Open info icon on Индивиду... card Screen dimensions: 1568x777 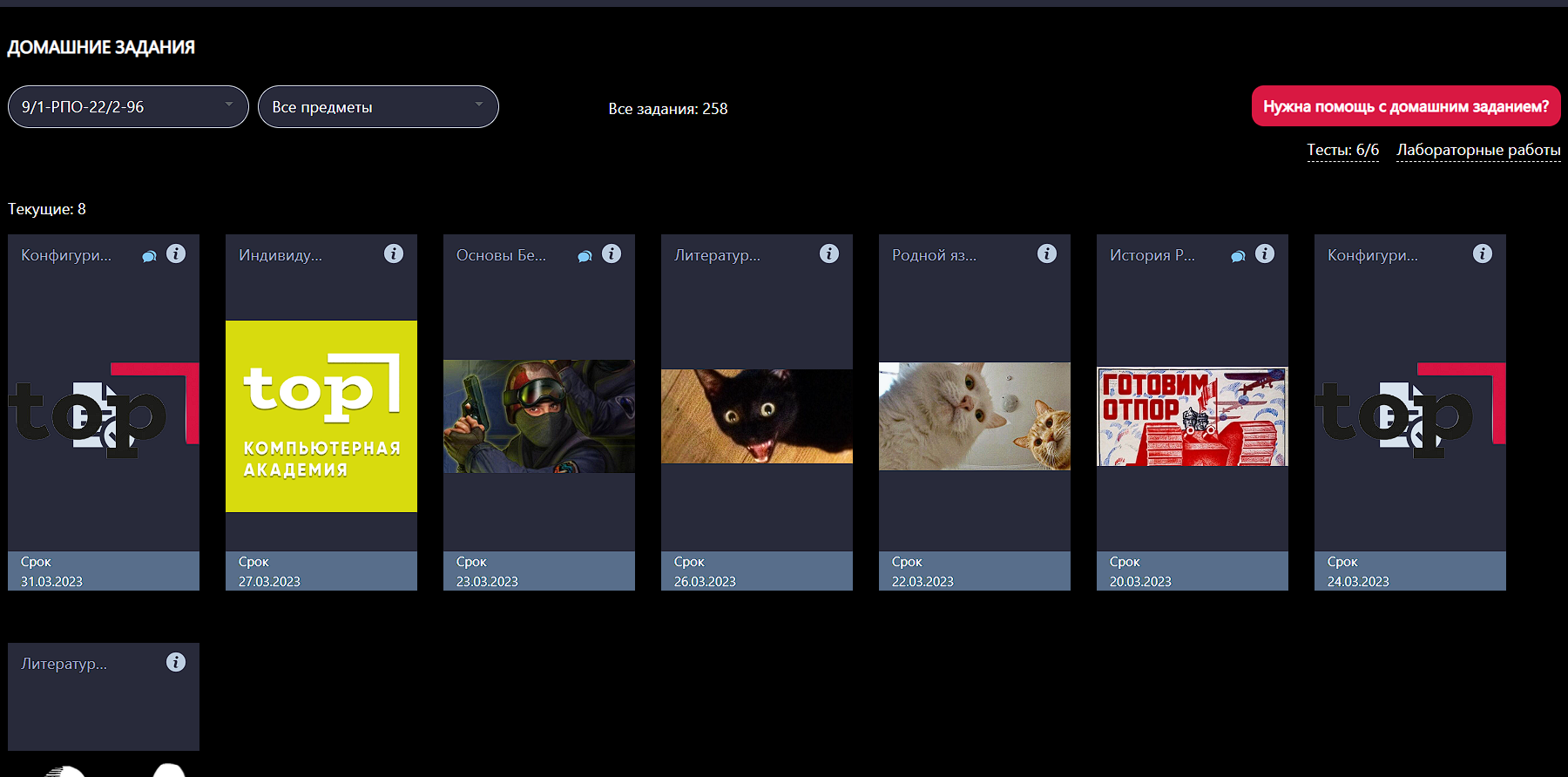394,253
